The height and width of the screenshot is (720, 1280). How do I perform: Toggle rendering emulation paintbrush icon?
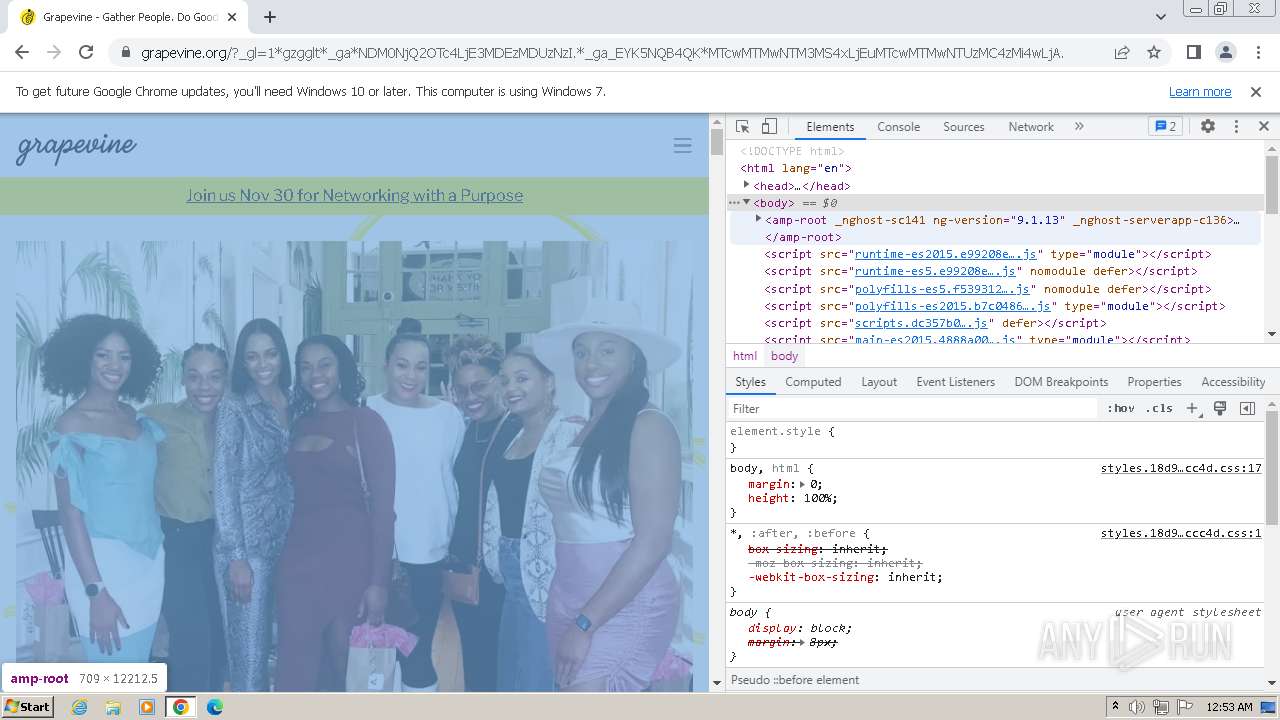(1220, 408)
